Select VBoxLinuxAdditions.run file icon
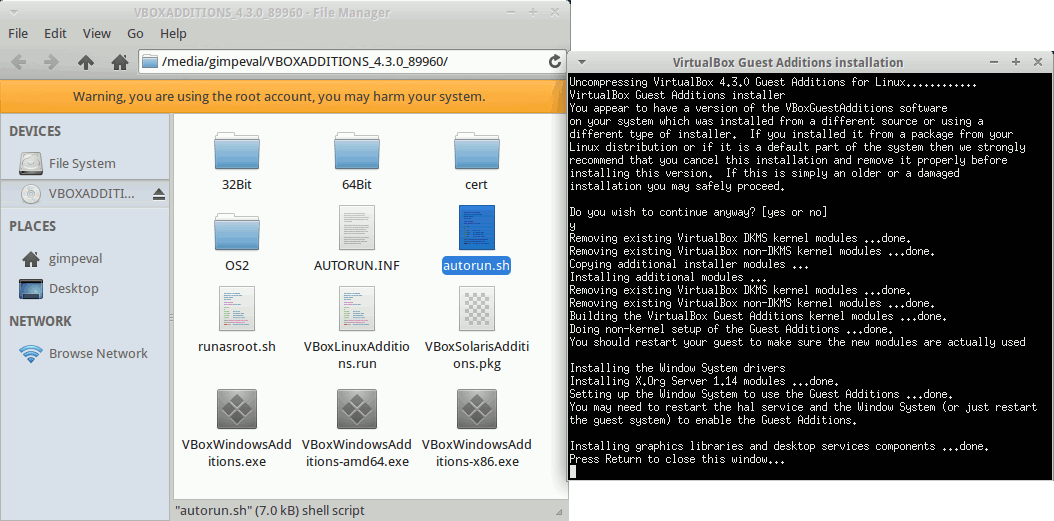This screenshot has height=521, width=1054. [356, 309]
